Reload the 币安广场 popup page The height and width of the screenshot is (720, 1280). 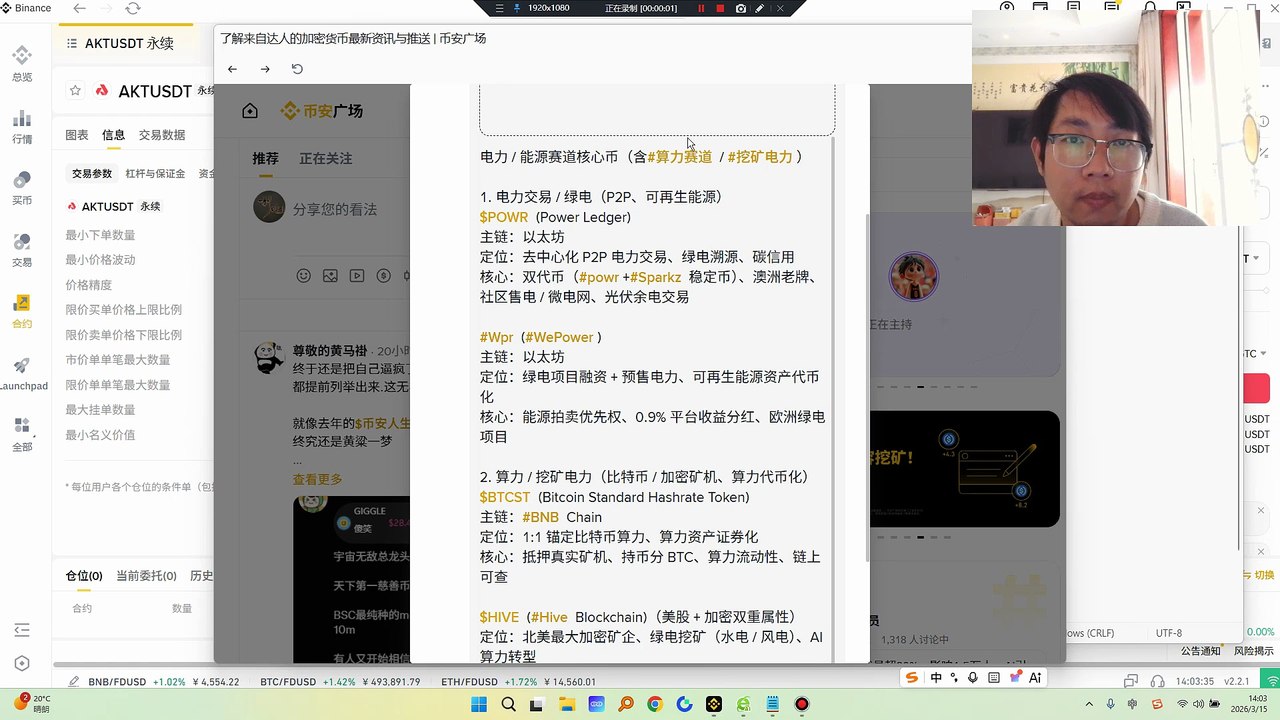click(x=297, y=69)
